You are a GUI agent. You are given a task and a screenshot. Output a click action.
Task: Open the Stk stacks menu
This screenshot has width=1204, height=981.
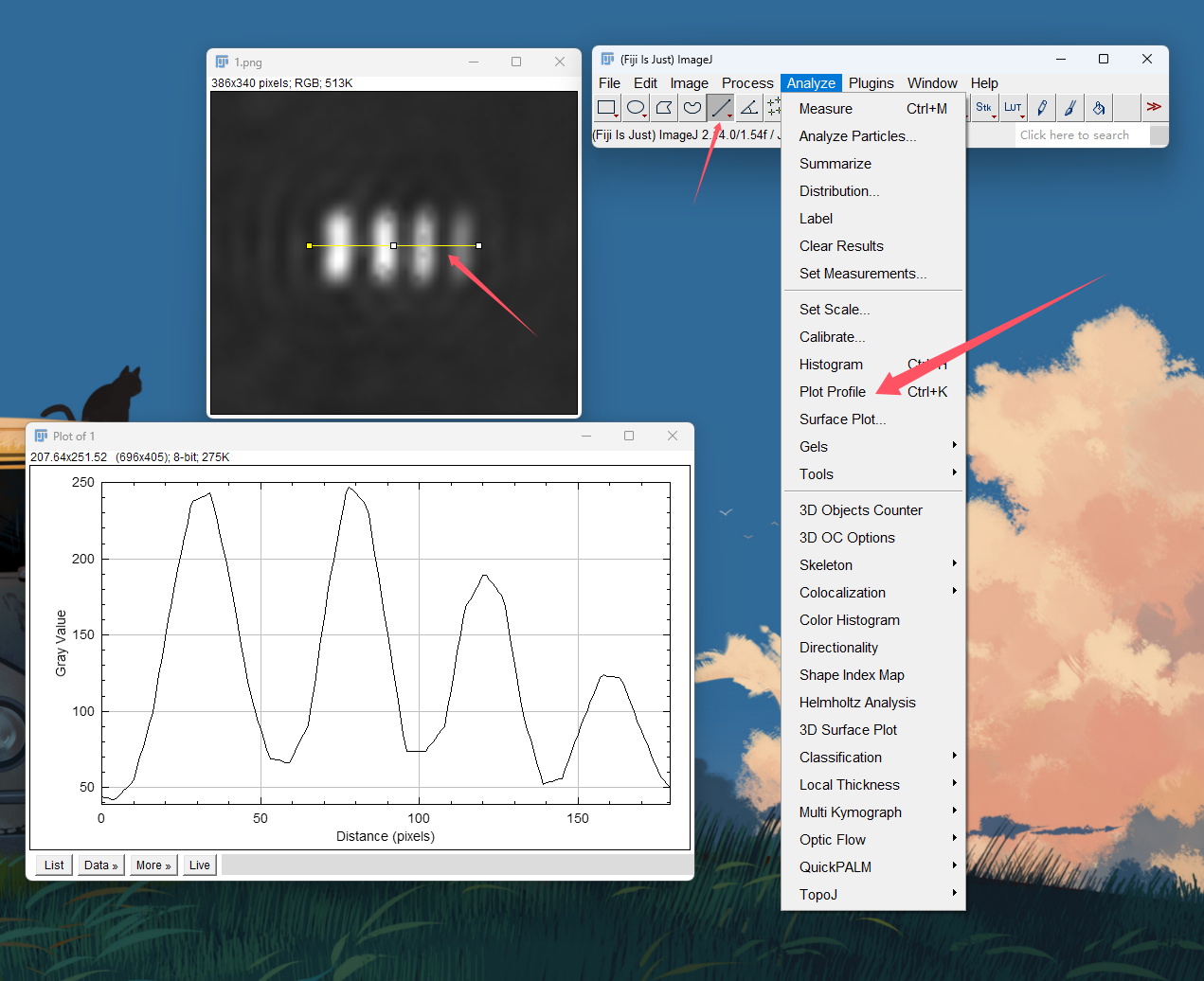tap(985, 108)
